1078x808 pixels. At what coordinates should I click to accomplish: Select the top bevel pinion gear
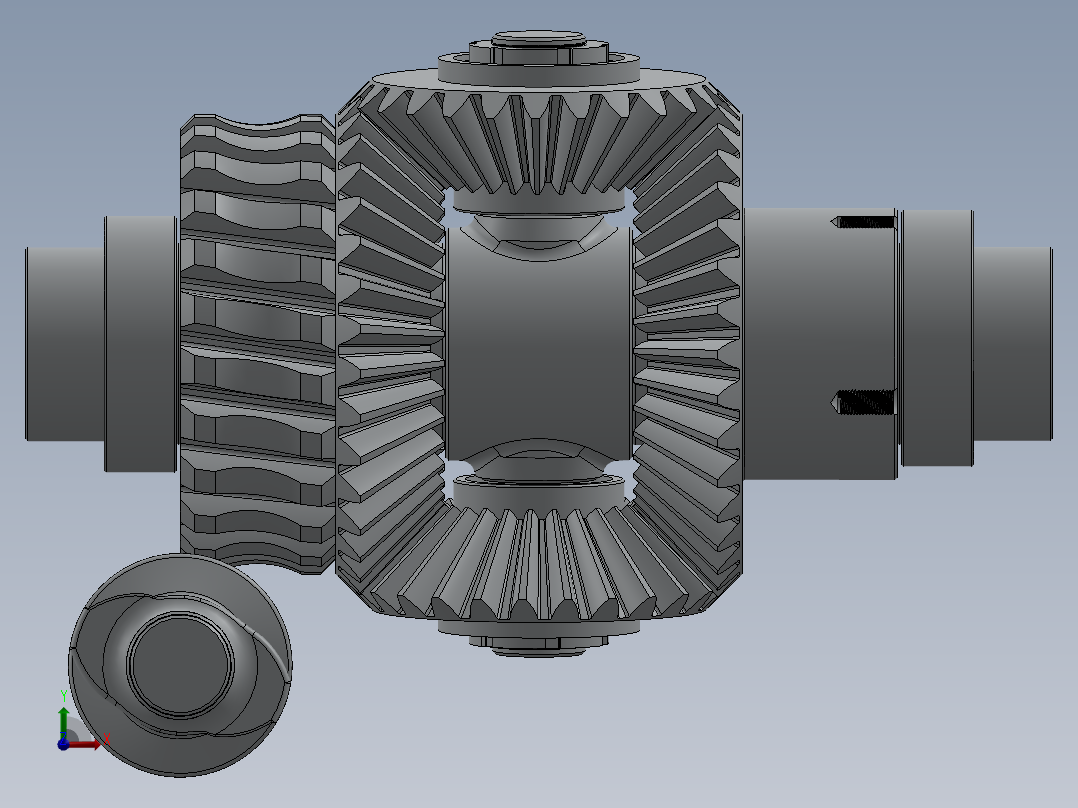pos(538,138)
